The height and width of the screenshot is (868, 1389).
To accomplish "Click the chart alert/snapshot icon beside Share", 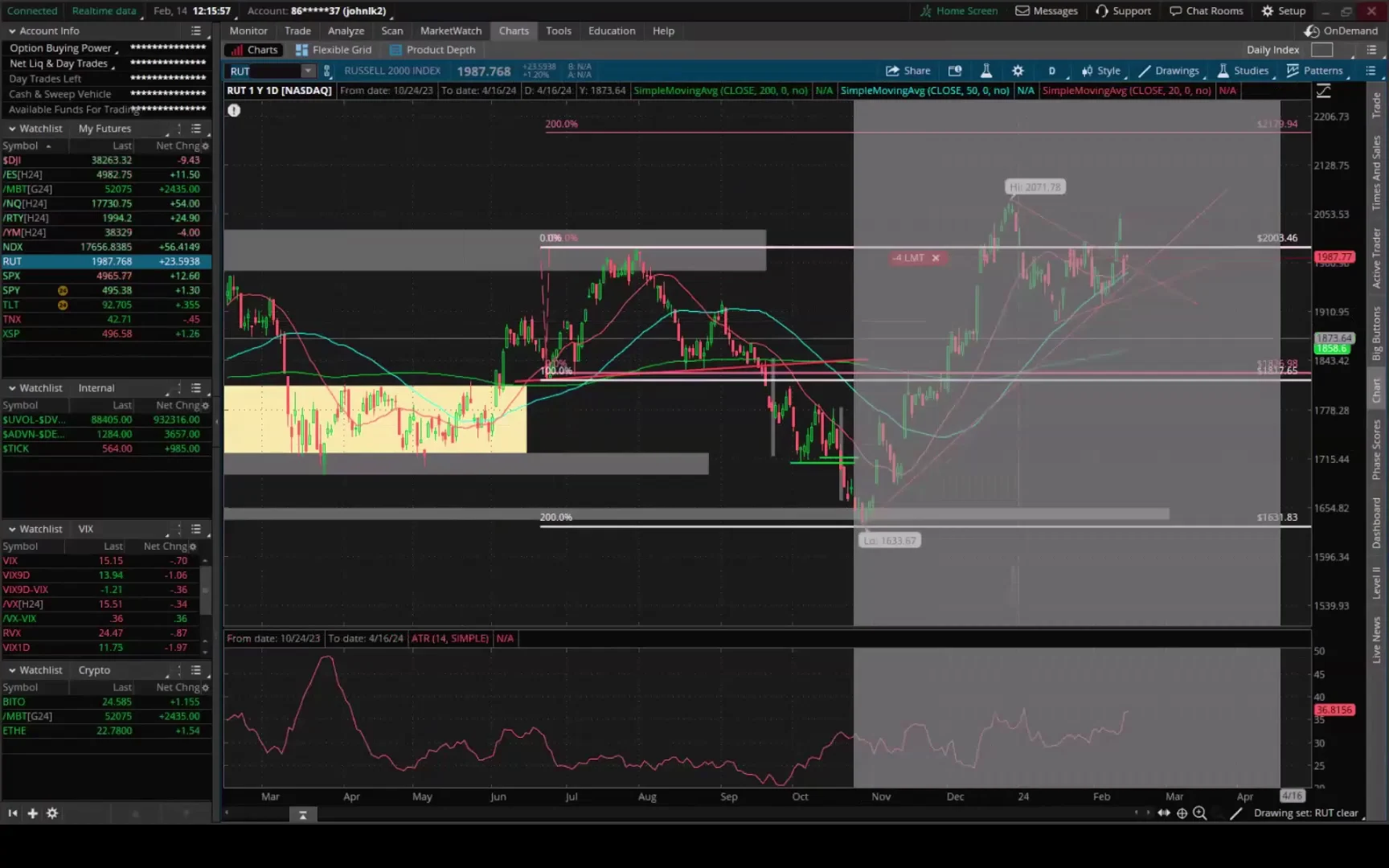I will click(x=955, y=71).
